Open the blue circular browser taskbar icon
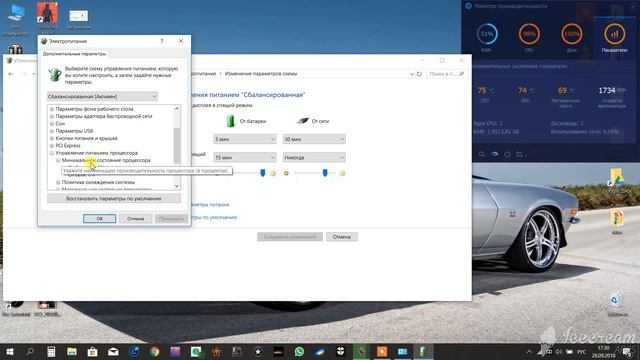This screenshot has width=640, height=360. (x=134, y=351)
